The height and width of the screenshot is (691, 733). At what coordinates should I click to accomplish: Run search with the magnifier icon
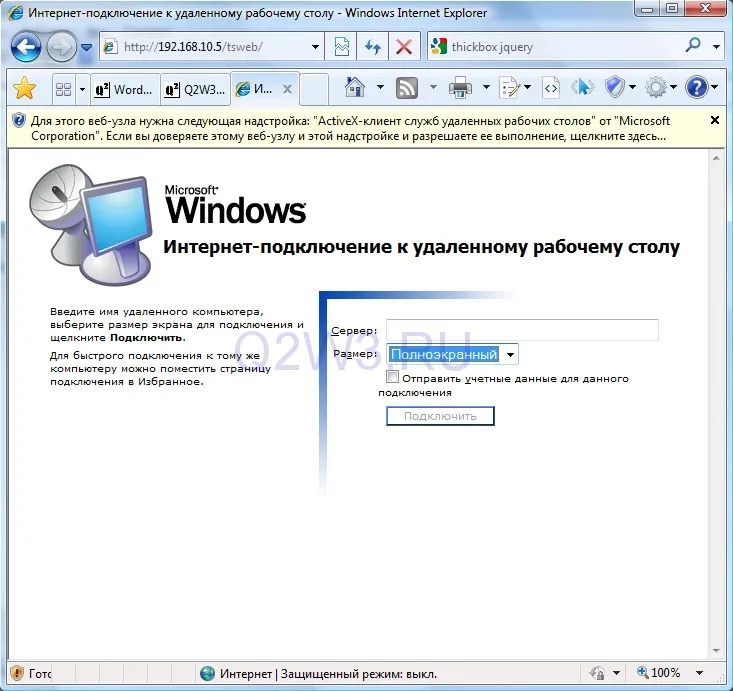(693, 45)
